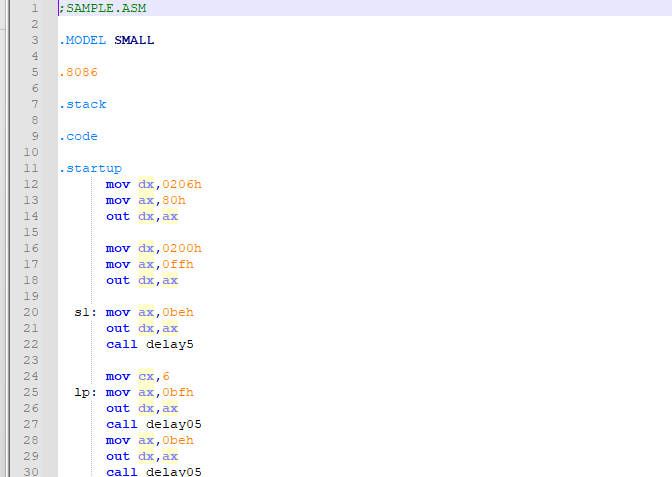The height and width of the screenshot is (477, 672).
Task: Click the 'sl:' label
Action: point(86,312)
